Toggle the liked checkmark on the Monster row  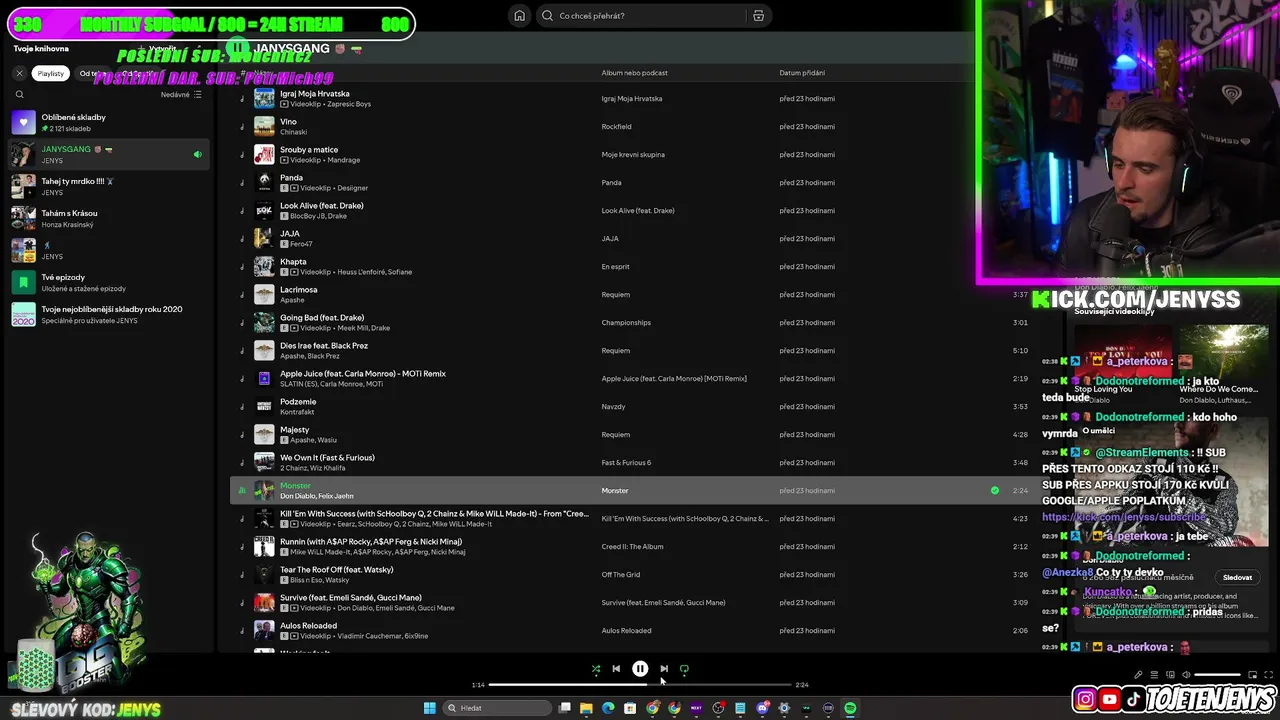[x=994, y=490]
